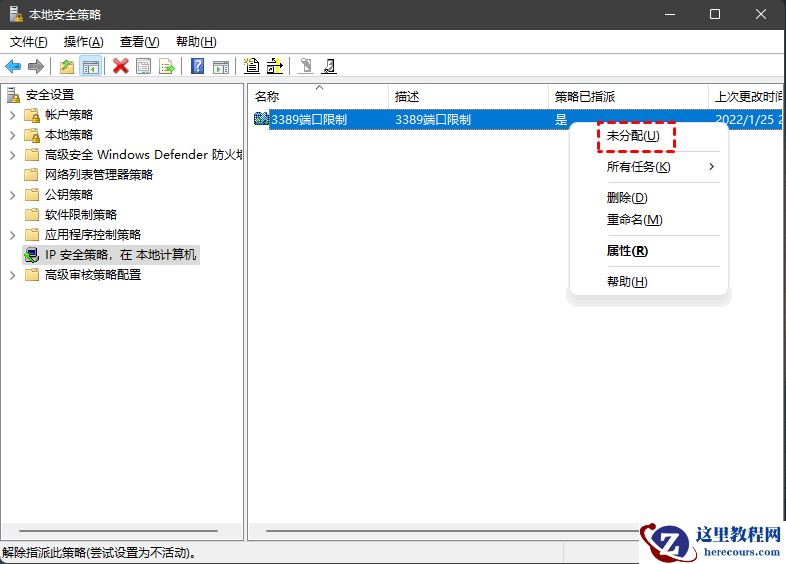Image resolution: width=786 pixels, height=564 pixels.
Task: Expand the 帐户策略 tree node
Action: coord(13,115)
